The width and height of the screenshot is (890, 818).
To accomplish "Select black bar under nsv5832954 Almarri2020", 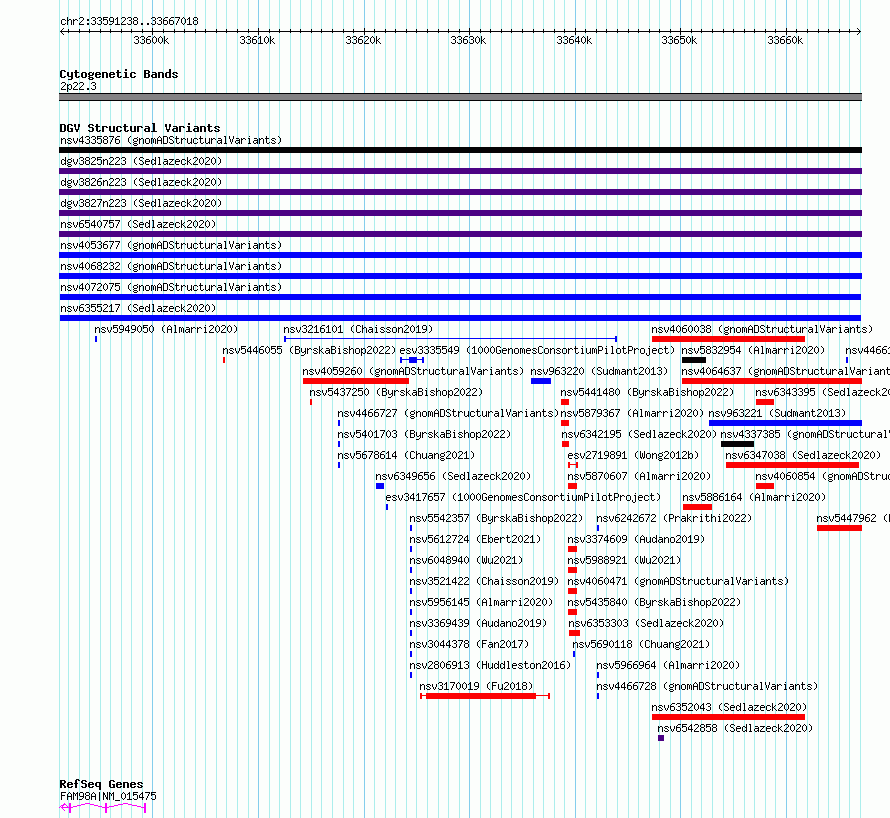I will click(694, 360).
